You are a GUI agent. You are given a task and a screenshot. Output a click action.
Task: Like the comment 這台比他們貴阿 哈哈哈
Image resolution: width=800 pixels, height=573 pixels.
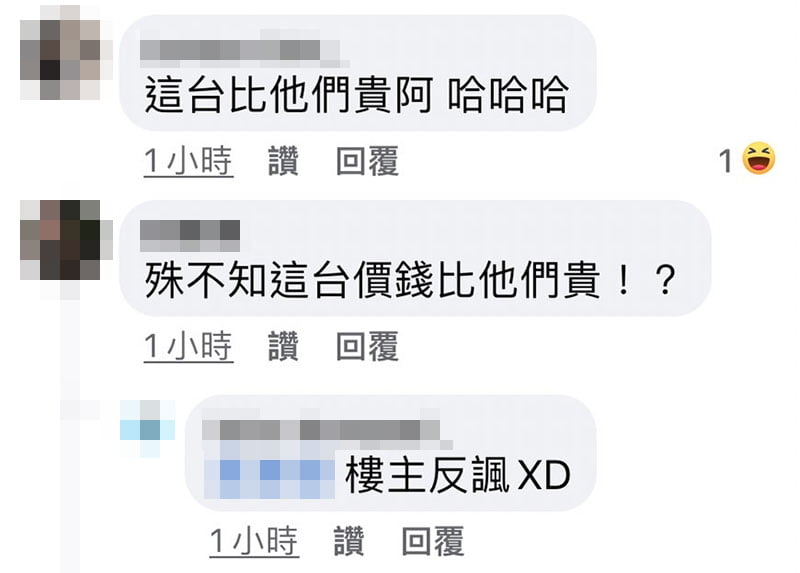283,161
